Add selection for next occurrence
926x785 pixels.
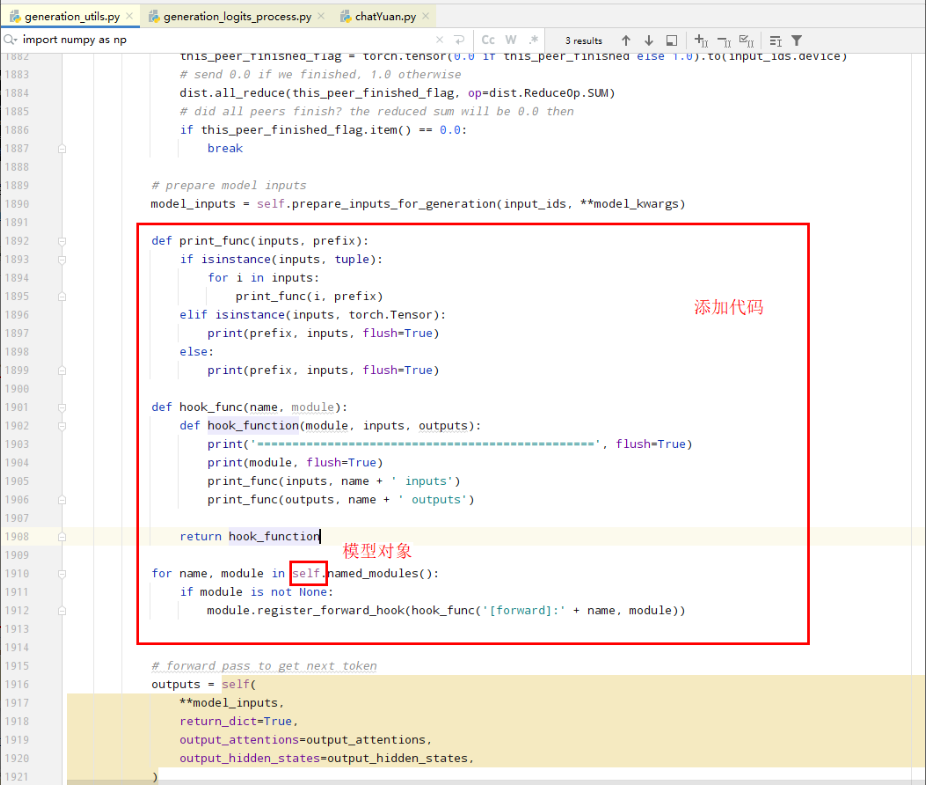[x=701, y=40]
